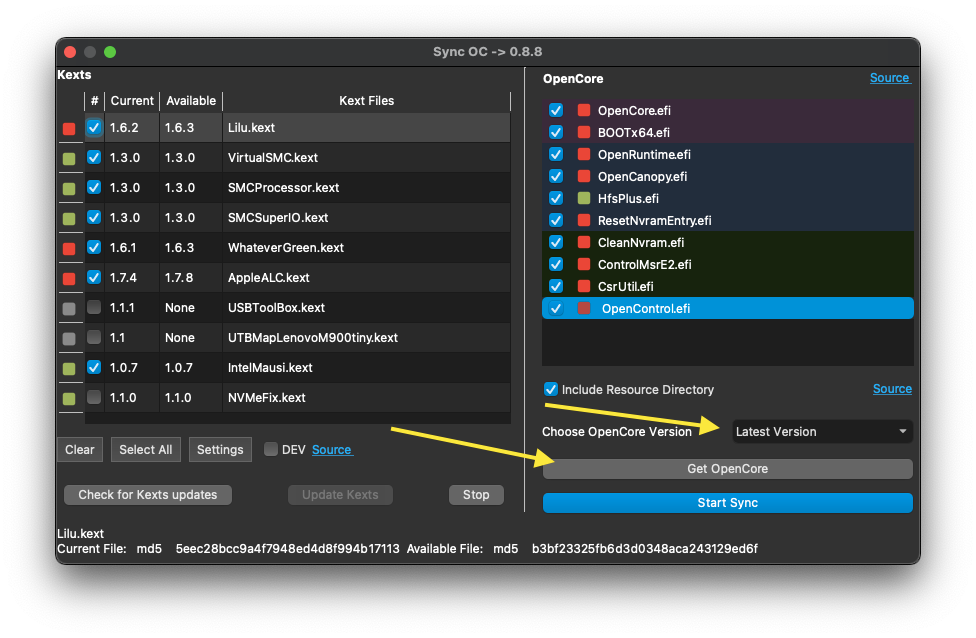Select the UTBMapLenovoM900tiny.kext file name

(312, 337)
